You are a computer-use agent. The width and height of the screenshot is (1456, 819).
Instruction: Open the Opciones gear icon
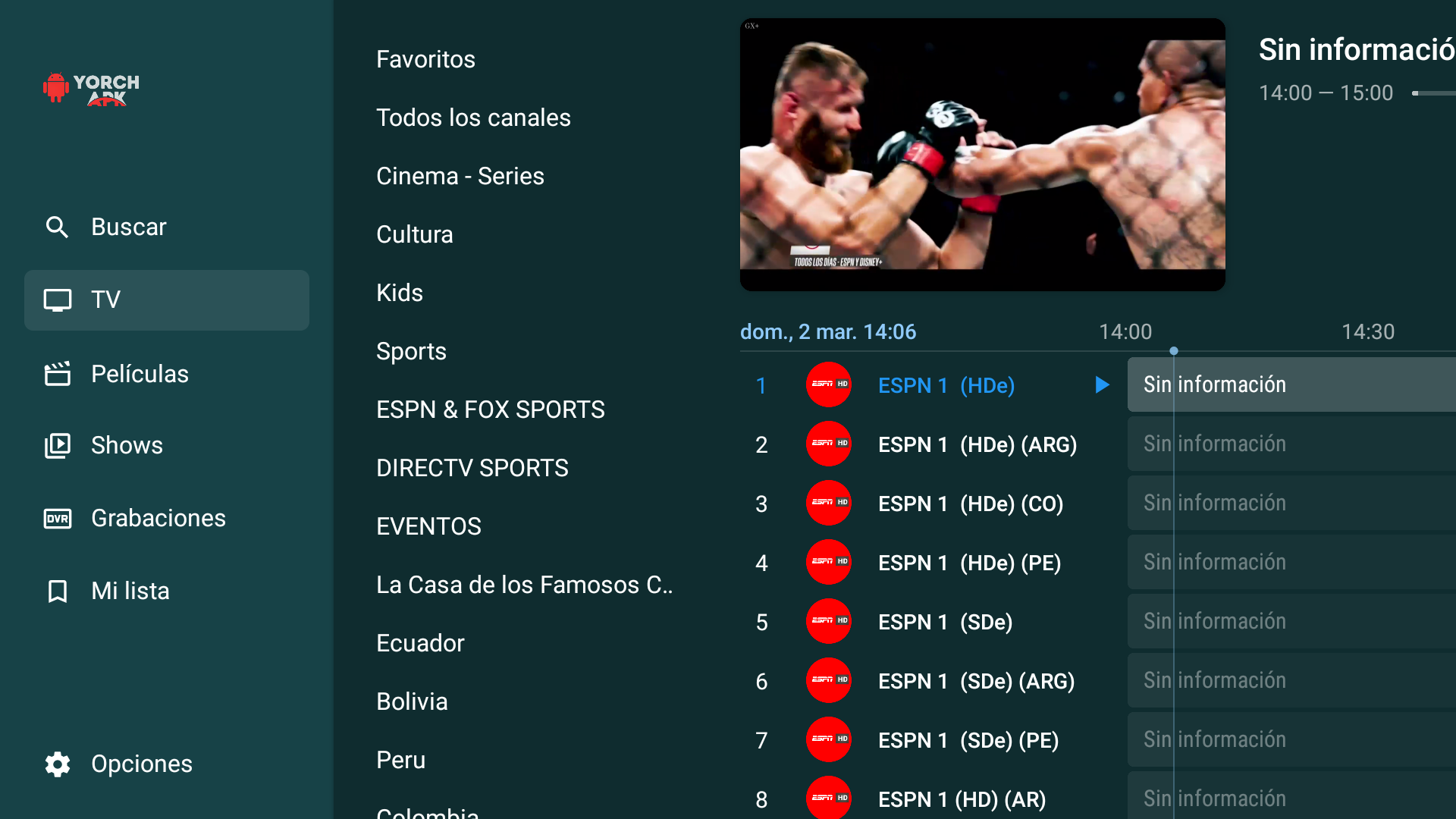pyautogui.click(x=58, y=764)
